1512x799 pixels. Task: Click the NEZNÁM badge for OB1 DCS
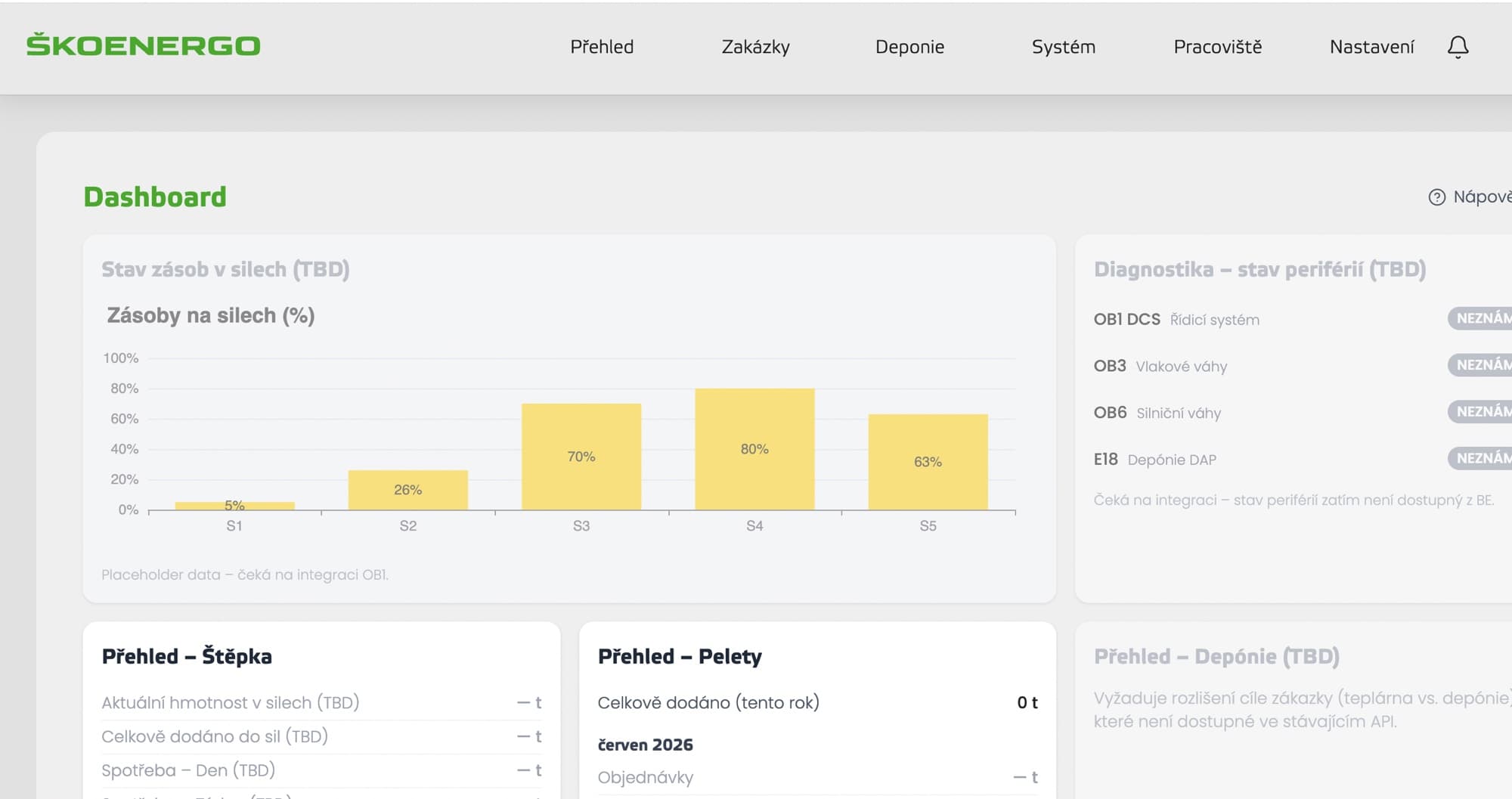(1479, 318)
